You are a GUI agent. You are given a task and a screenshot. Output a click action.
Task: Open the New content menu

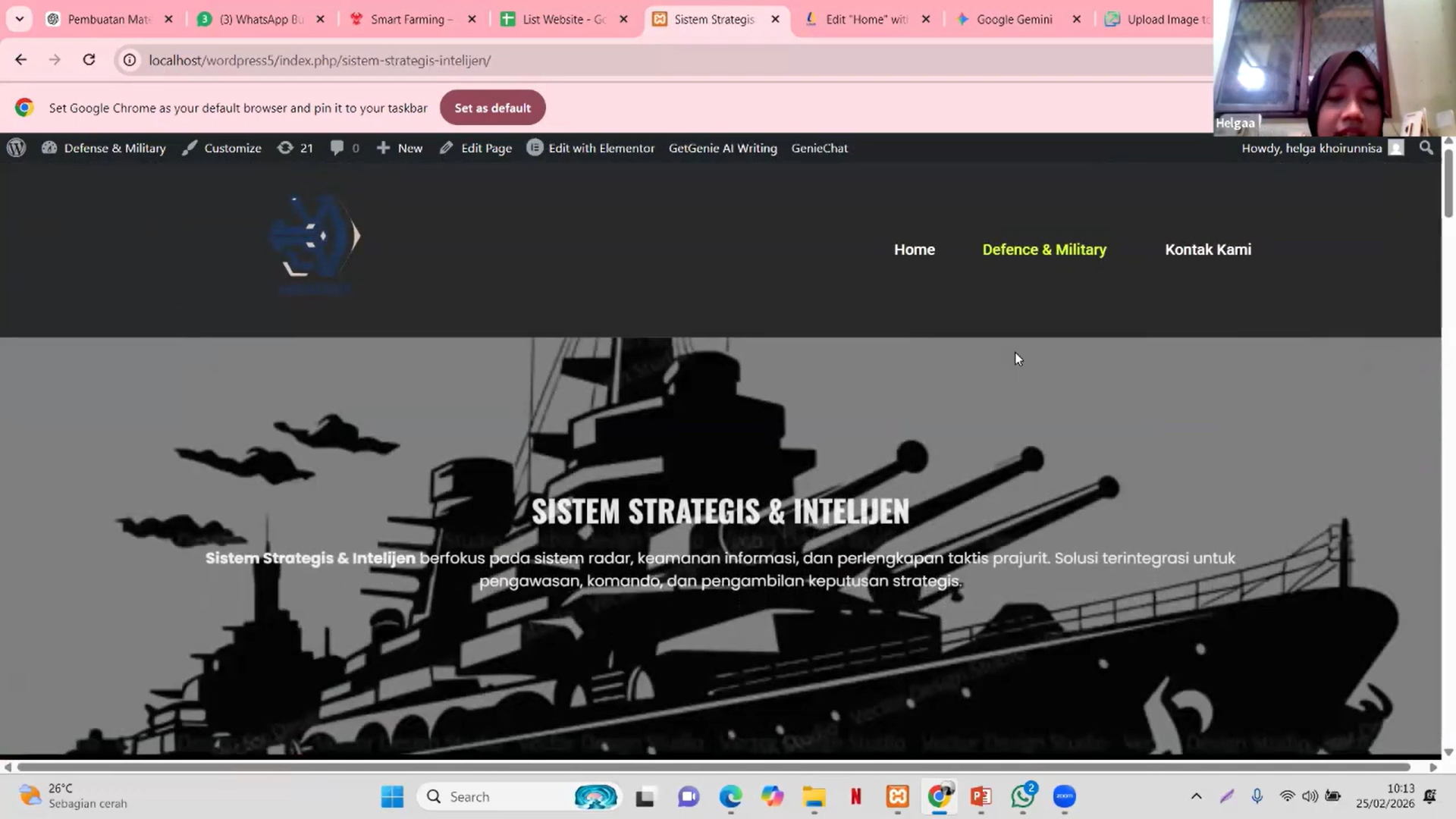coord(400,148)
